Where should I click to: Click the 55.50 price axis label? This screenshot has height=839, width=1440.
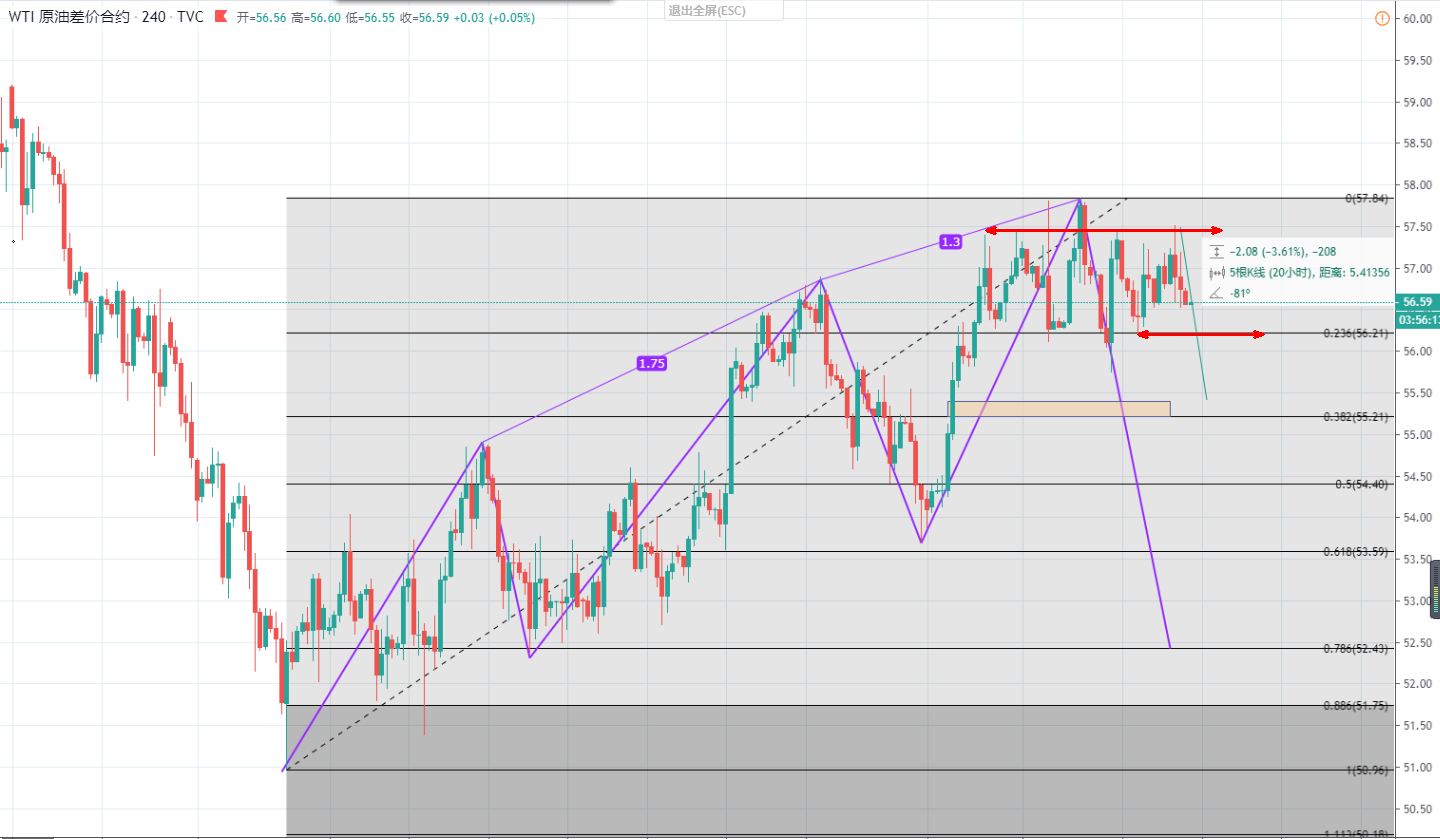(x=1417, y=393)
